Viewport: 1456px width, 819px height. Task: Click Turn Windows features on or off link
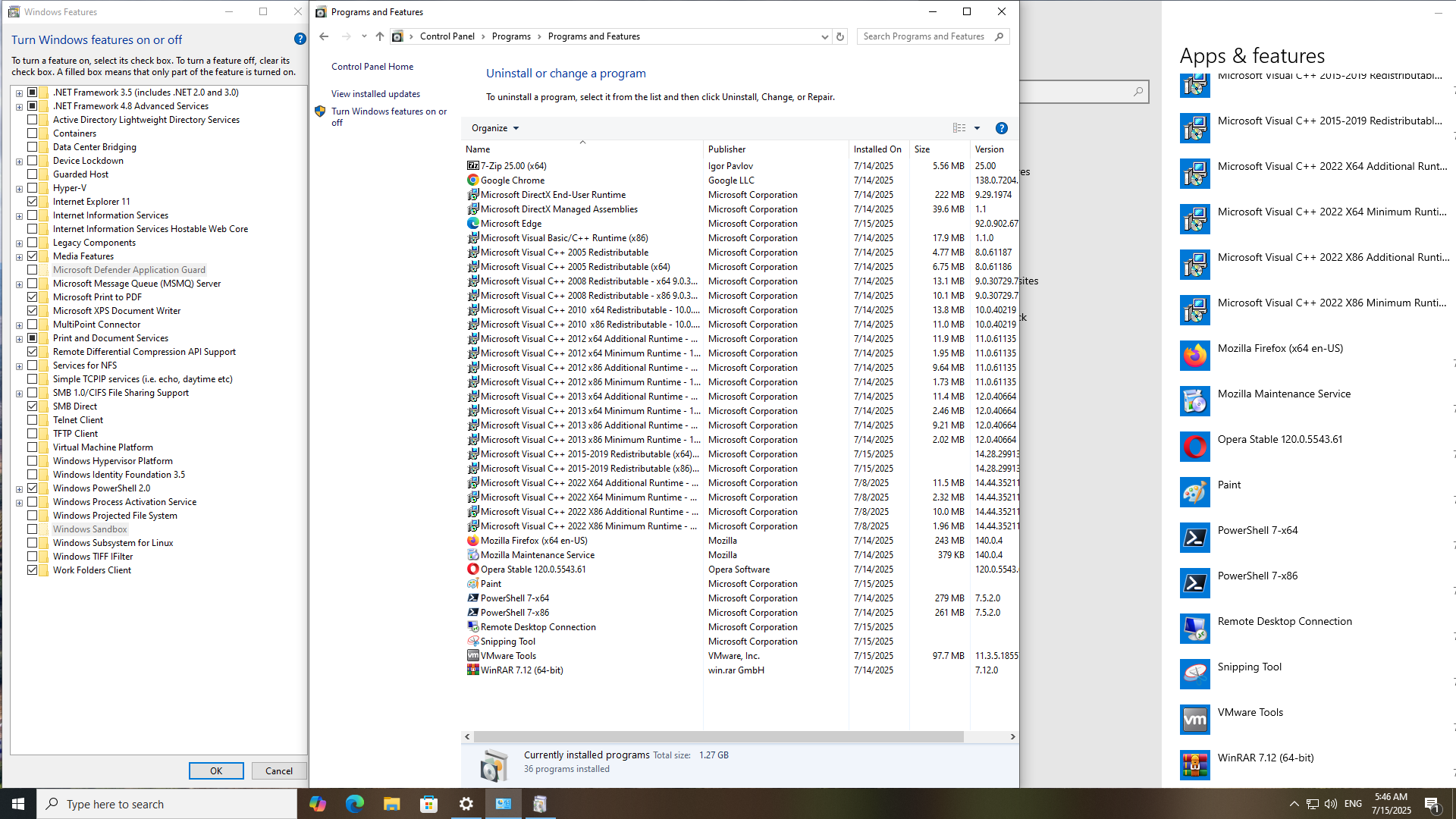pyautogui.click(x=389, y=117)
